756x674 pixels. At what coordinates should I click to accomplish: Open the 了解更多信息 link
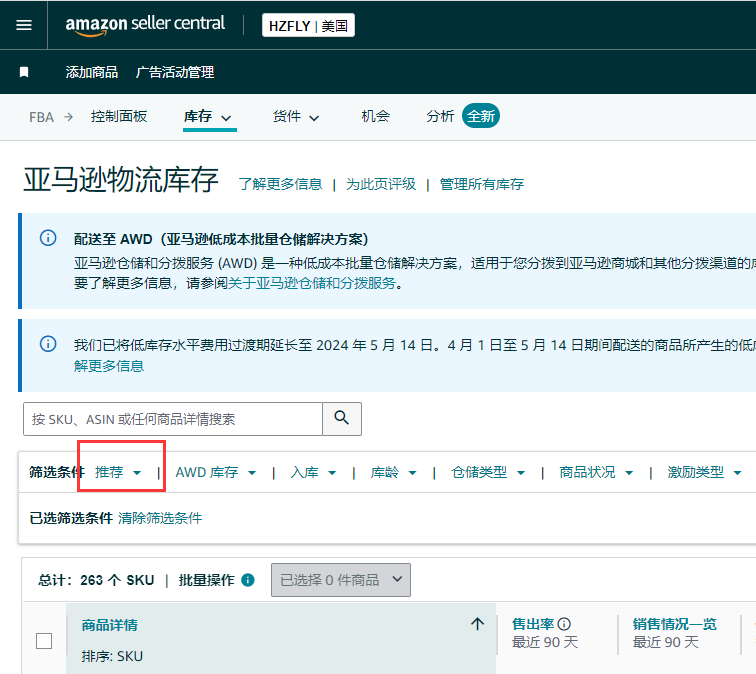280,184
